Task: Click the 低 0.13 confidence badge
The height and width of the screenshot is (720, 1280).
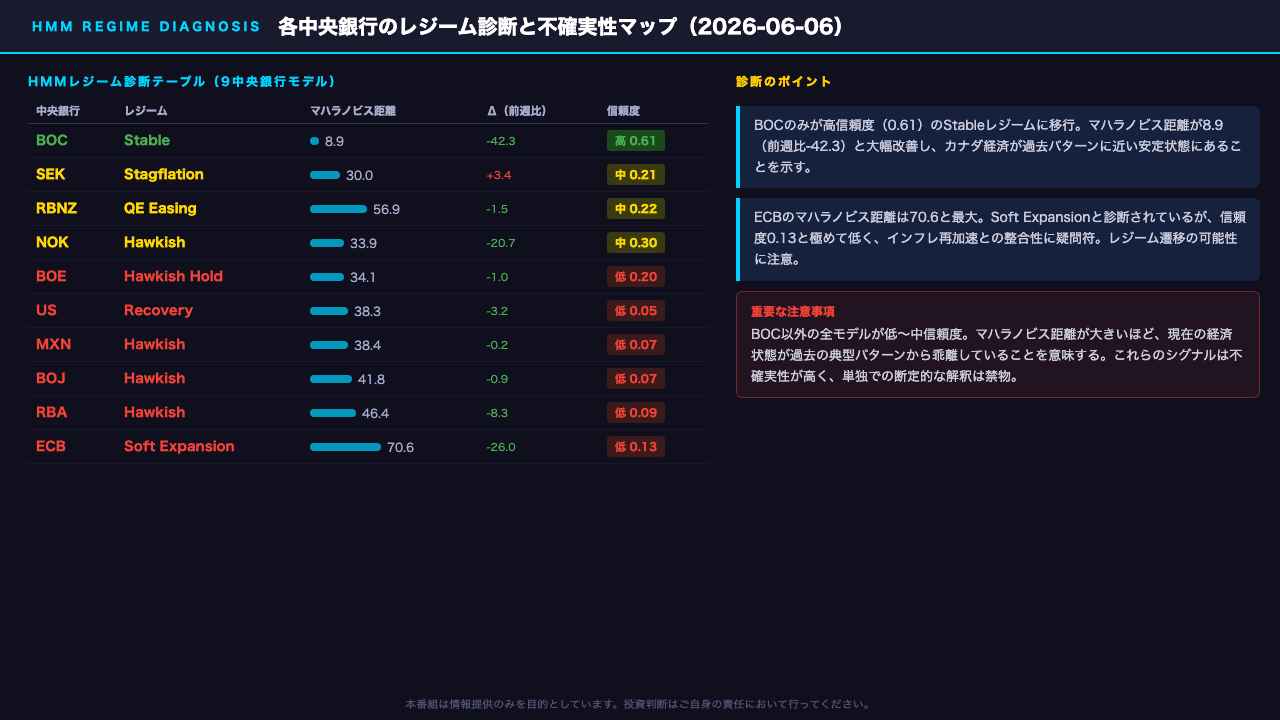Action: tap(636, 447)
